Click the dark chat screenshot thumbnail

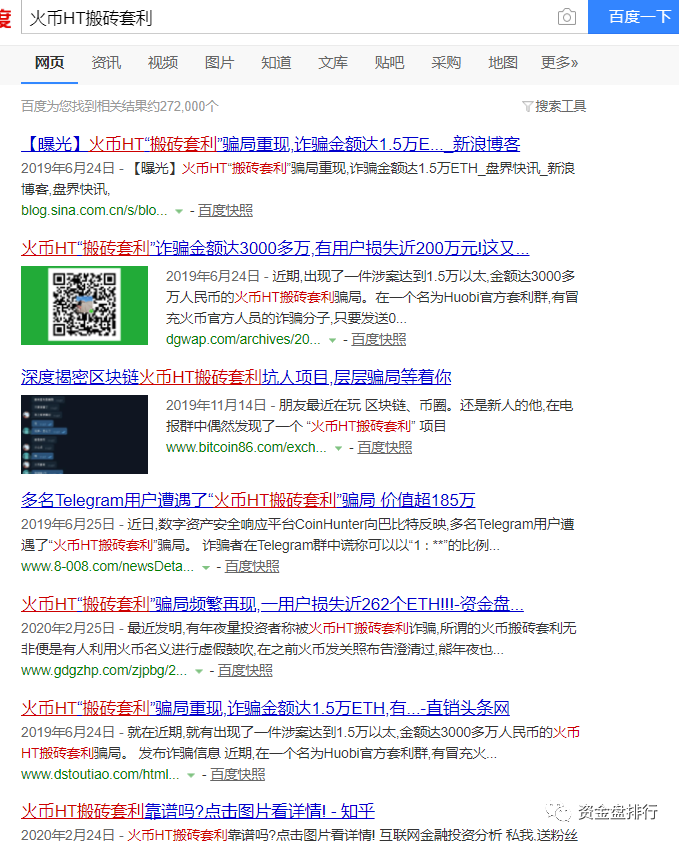pos(84,434)
